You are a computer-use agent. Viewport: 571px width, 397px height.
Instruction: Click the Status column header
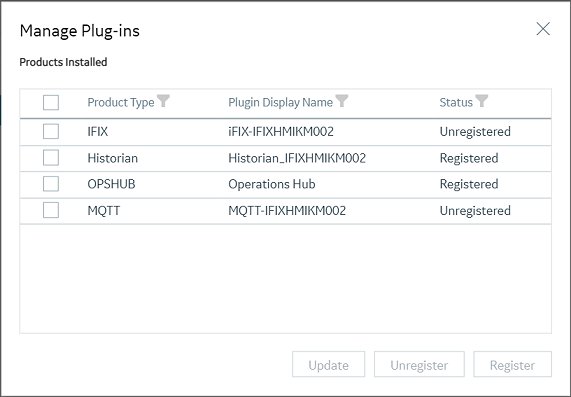[x=456, y=102]
